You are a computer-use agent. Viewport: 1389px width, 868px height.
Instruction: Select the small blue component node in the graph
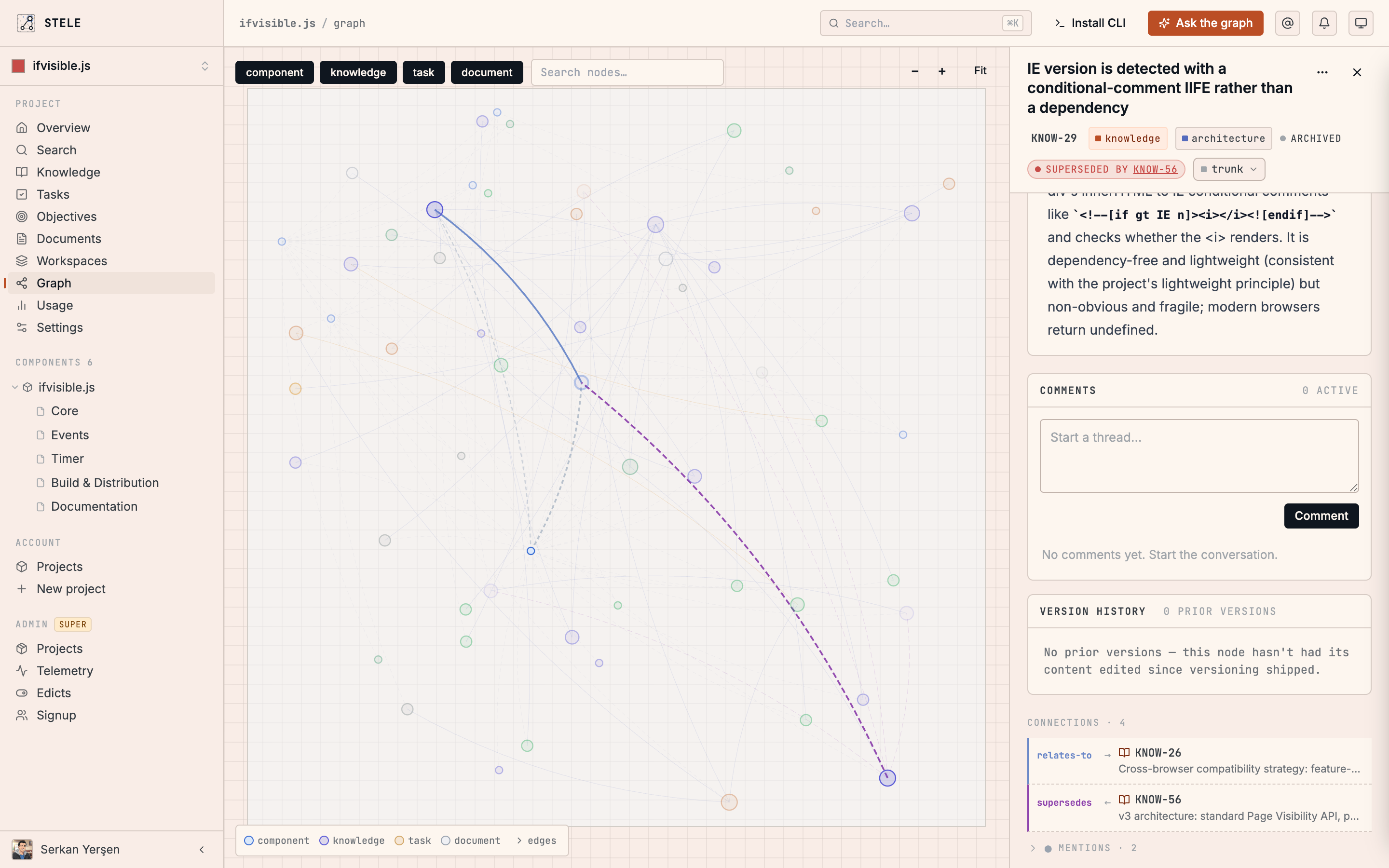531,551
